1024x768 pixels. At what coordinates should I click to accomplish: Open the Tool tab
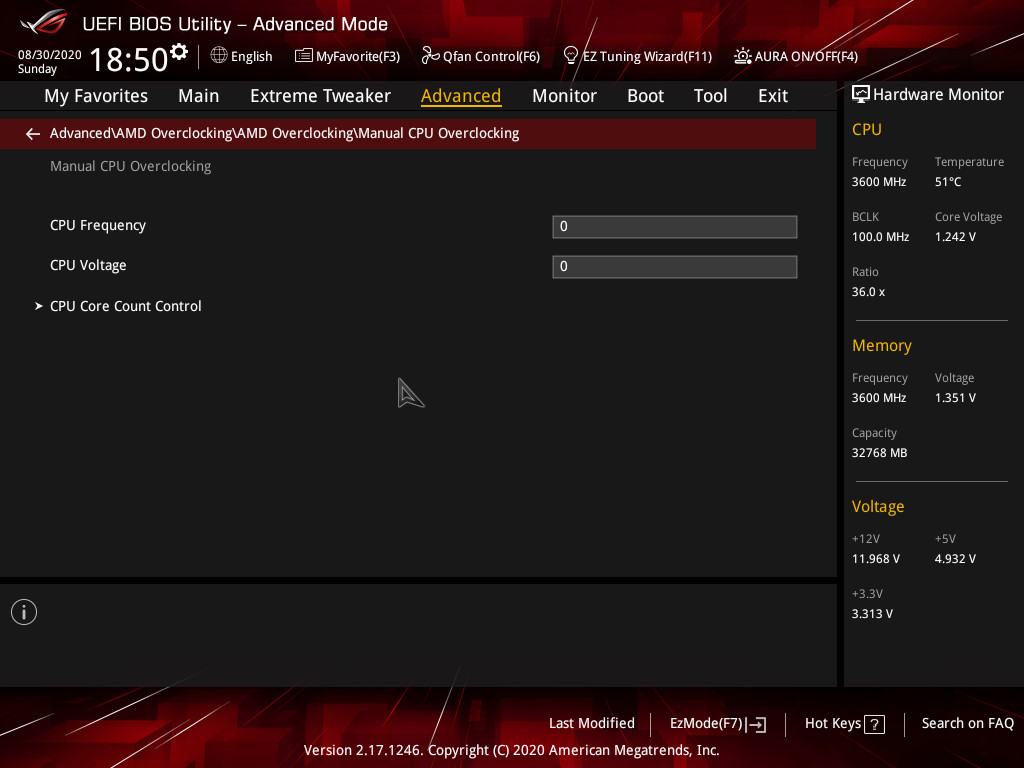[x=710, y=96]
